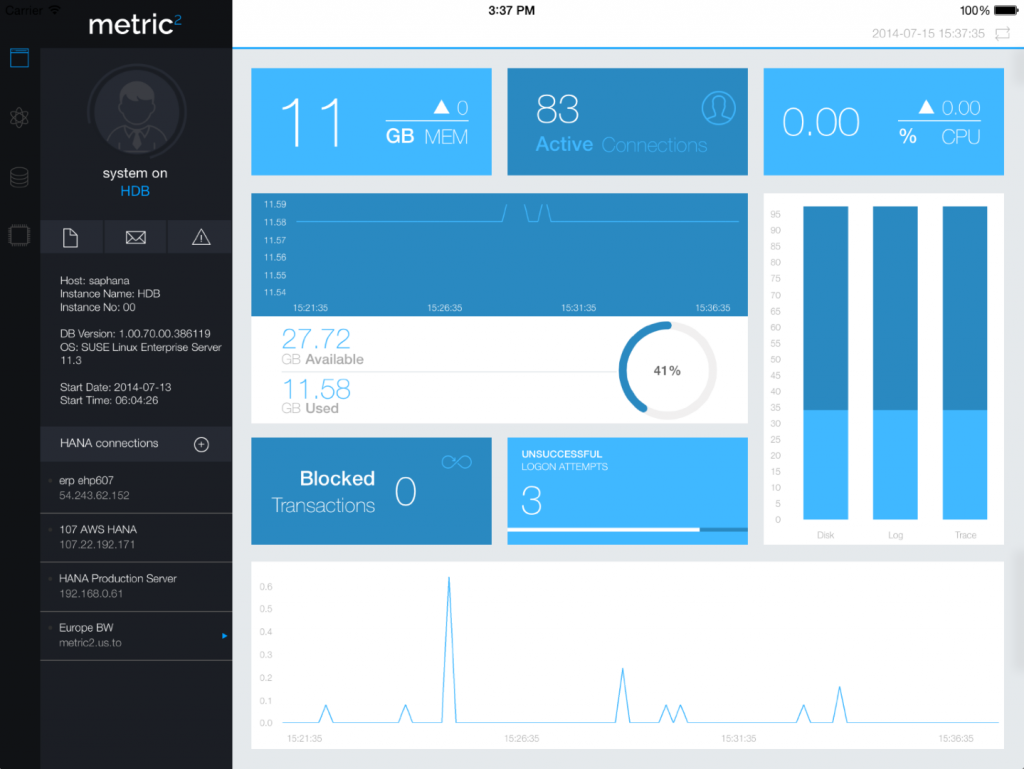This screenshot has height=769, width=1024.
Task: Click the document page icon button
Action: point(70,237)
